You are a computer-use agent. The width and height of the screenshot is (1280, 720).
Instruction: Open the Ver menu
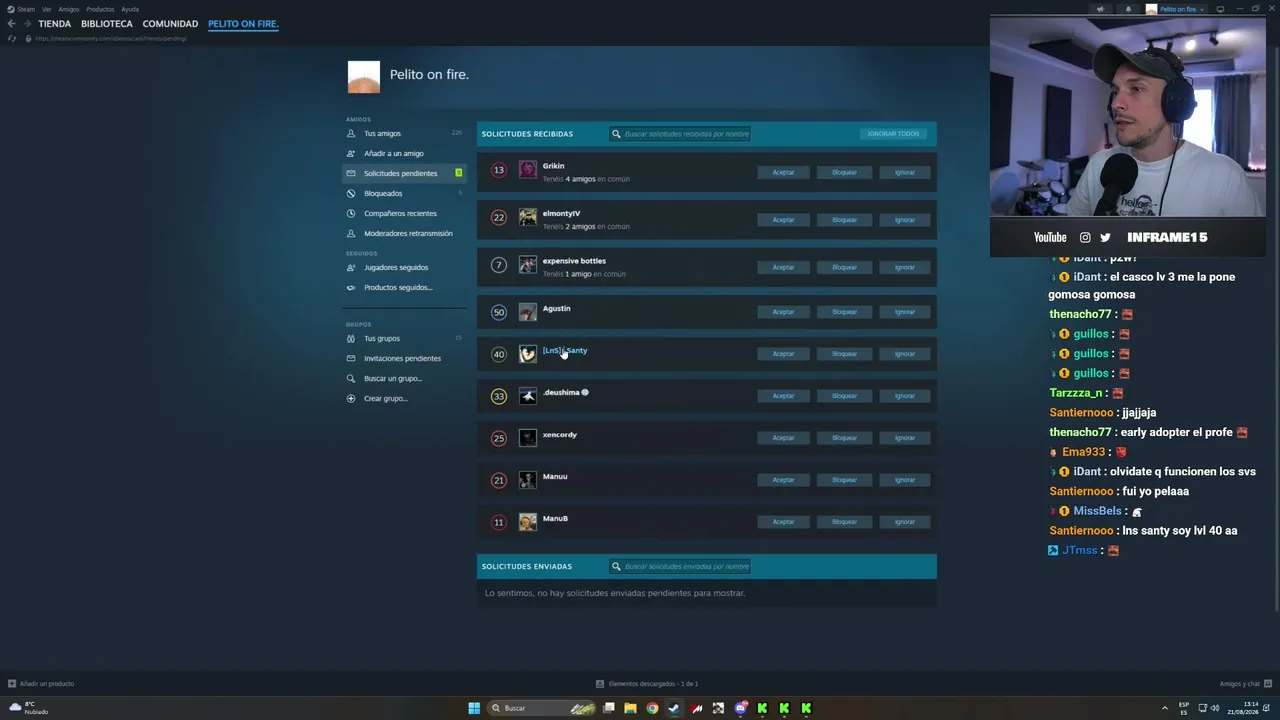pyautogui.click(x=47, y=9)
